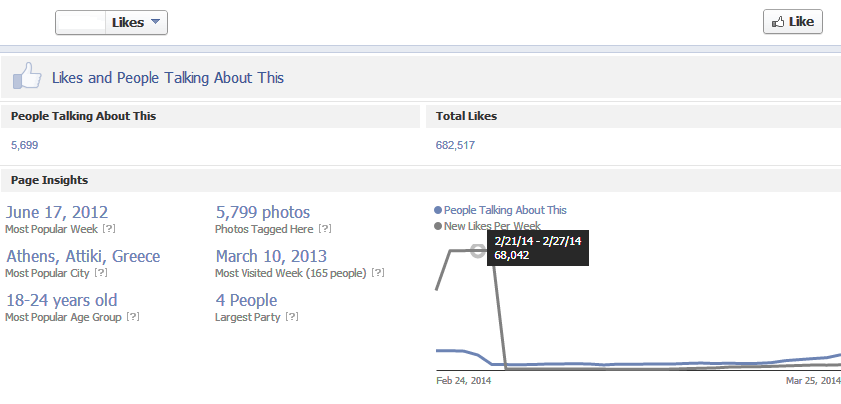
Task: Click the Feb 24, 2014 axis date label
Action: [x=463, y=381]
